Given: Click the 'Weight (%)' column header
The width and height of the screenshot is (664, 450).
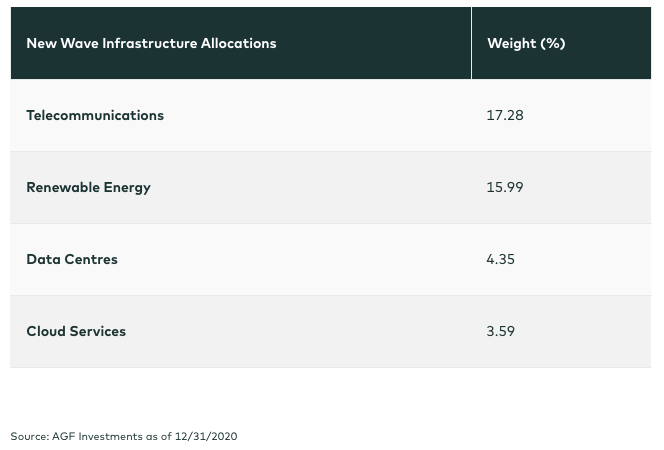Looking at the screenshot, I should tap(526, 44).
